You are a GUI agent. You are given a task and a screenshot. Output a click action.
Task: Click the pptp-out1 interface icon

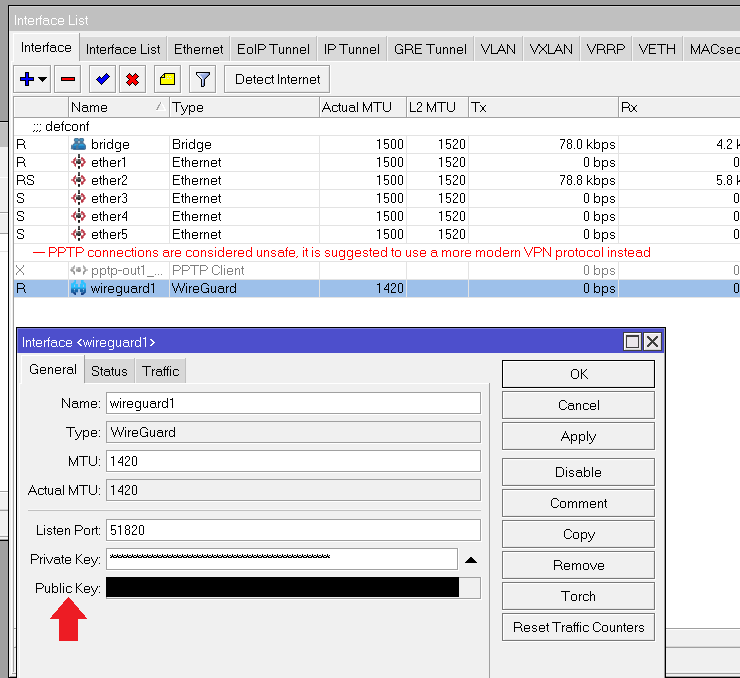point(78,270)
